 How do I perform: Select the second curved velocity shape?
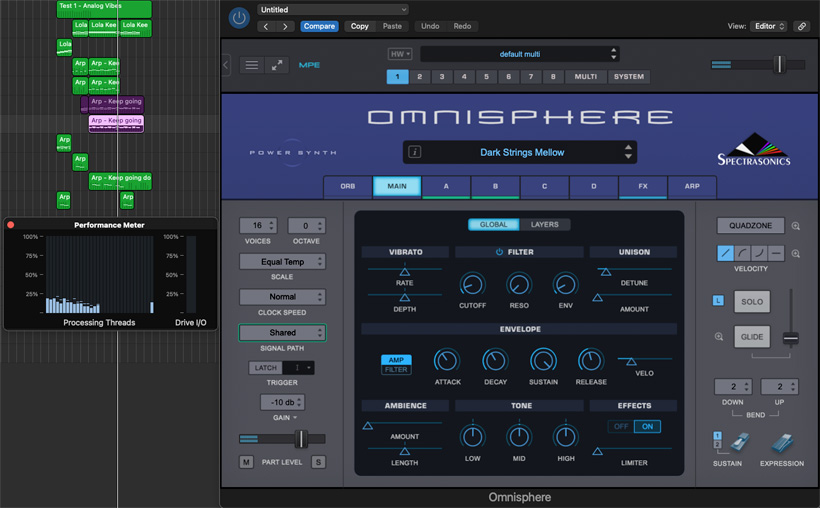click(x=742, y=253)
